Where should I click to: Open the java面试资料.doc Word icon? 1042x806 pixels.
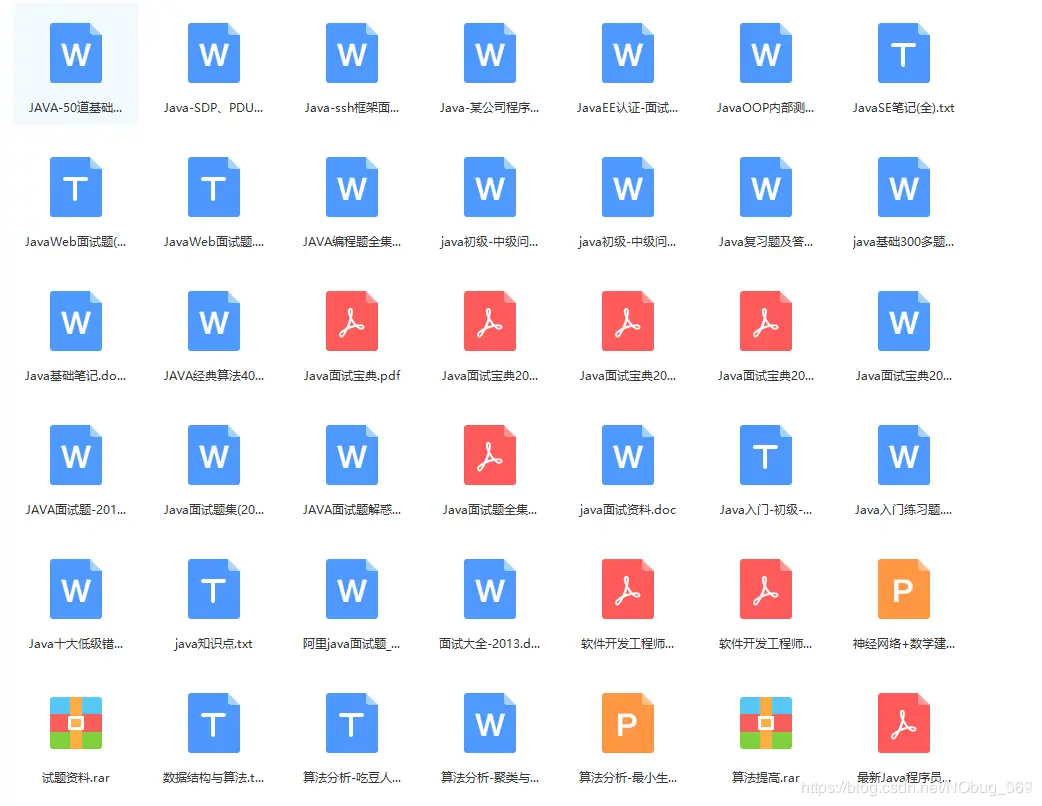627,455
